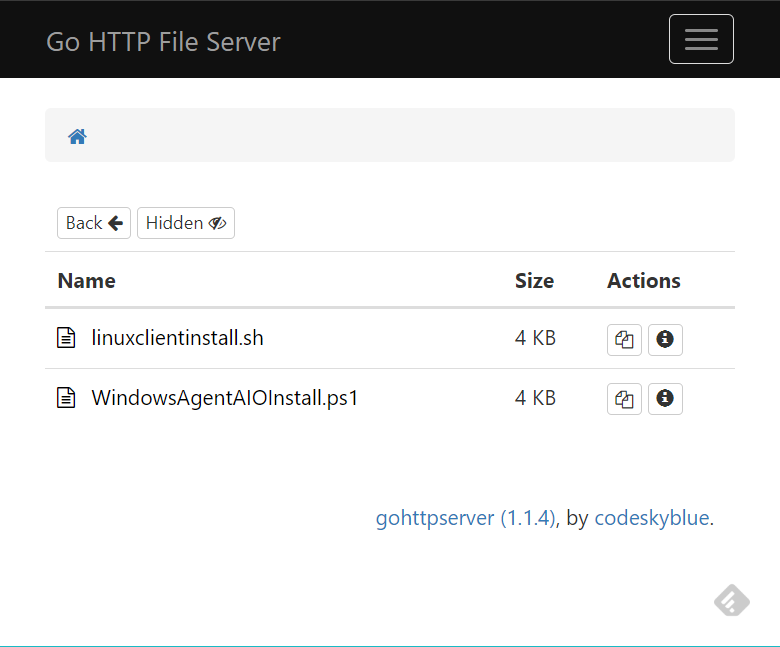The width and height of the screenshot is (780, 647).
Task: Visit the codeskyblue author link
Action: click(651, 518)
